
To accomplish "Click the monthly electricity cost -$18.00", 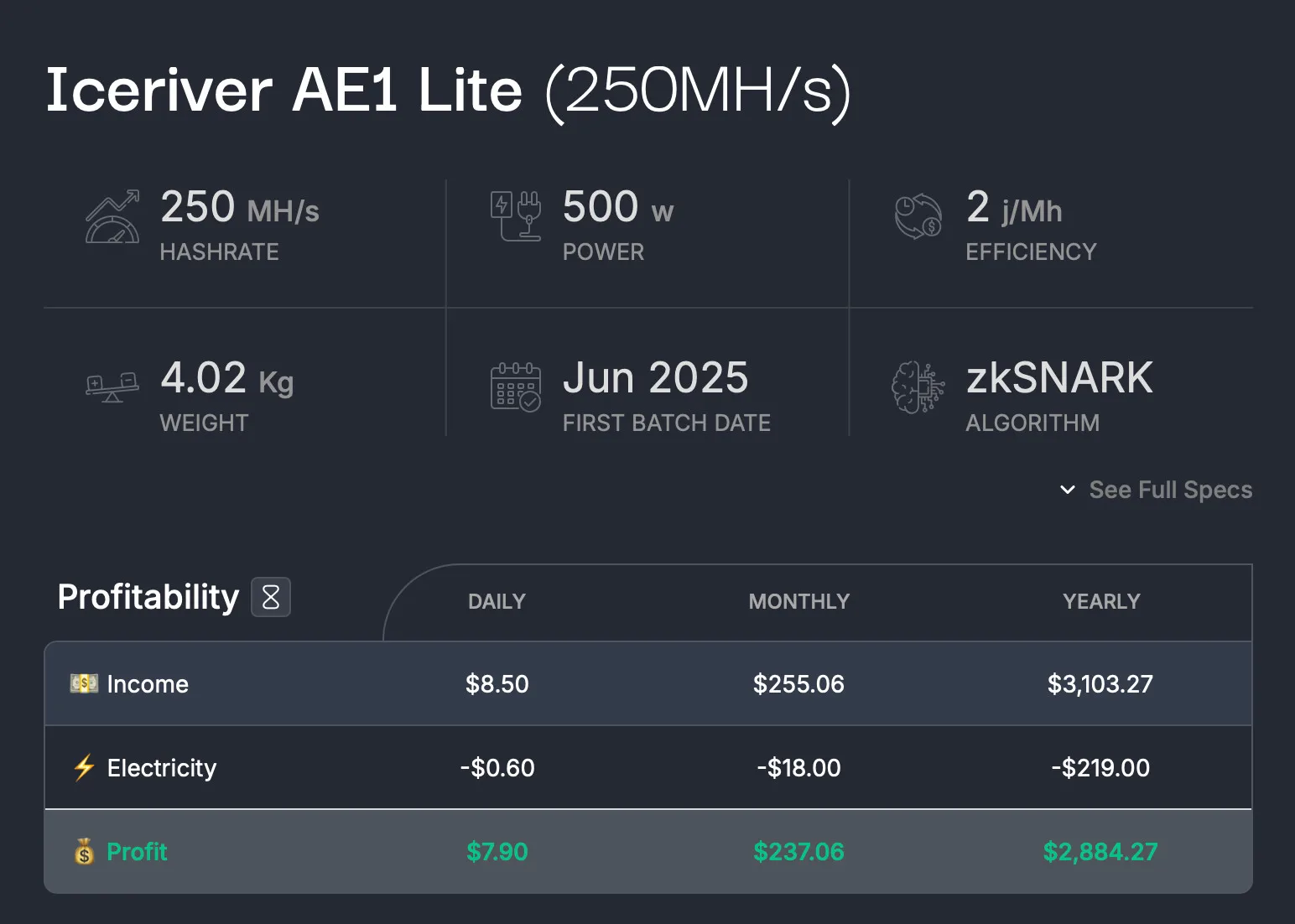I will click(x=798, y=768).
